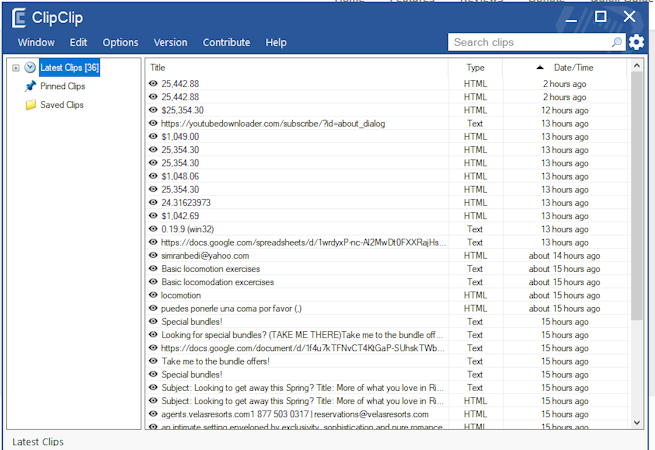Preview eye icon for 24.31623973 clip
Image resolution: width=655 pixels, height=450 pixels.
153,202
